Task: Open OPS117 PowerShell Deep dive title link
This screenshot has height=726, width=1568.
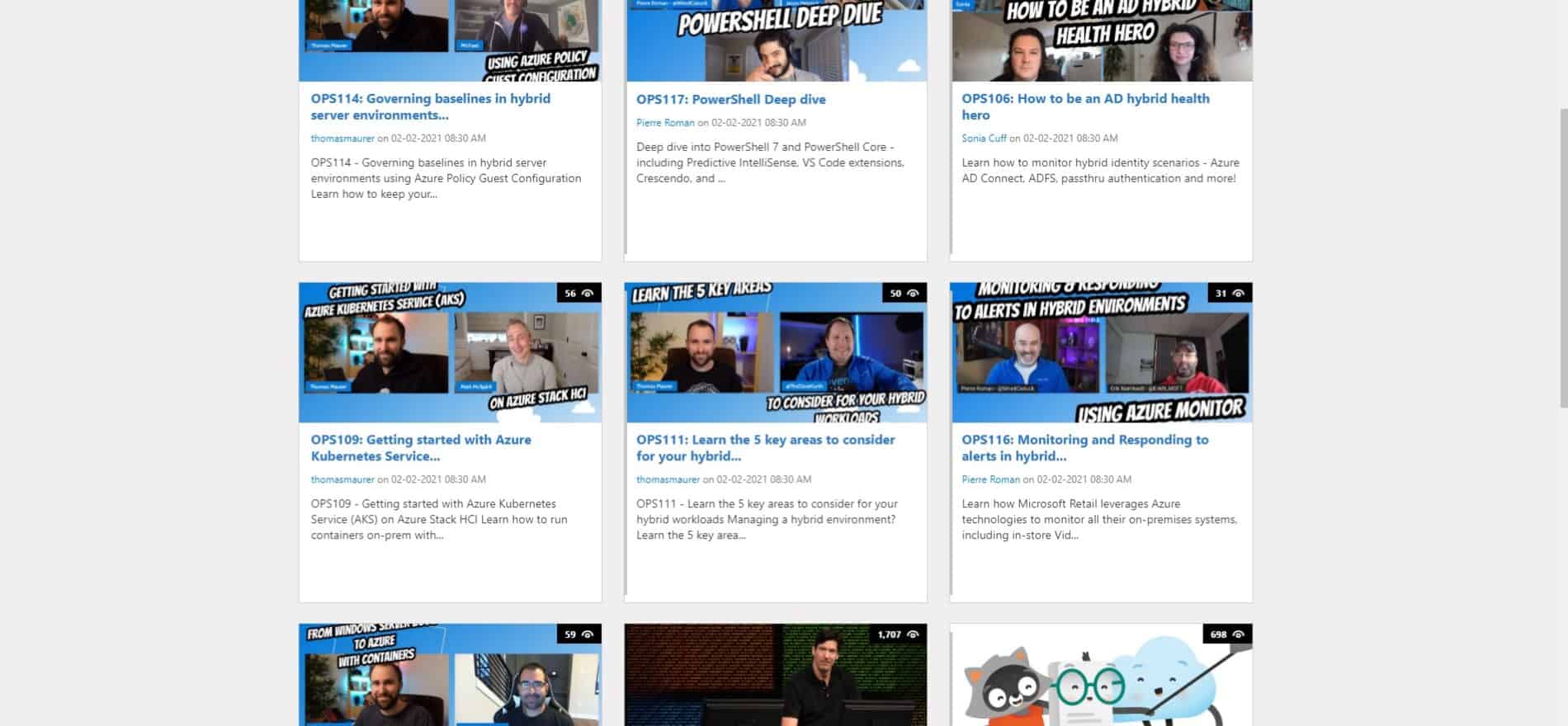Action: click(730, 99)
